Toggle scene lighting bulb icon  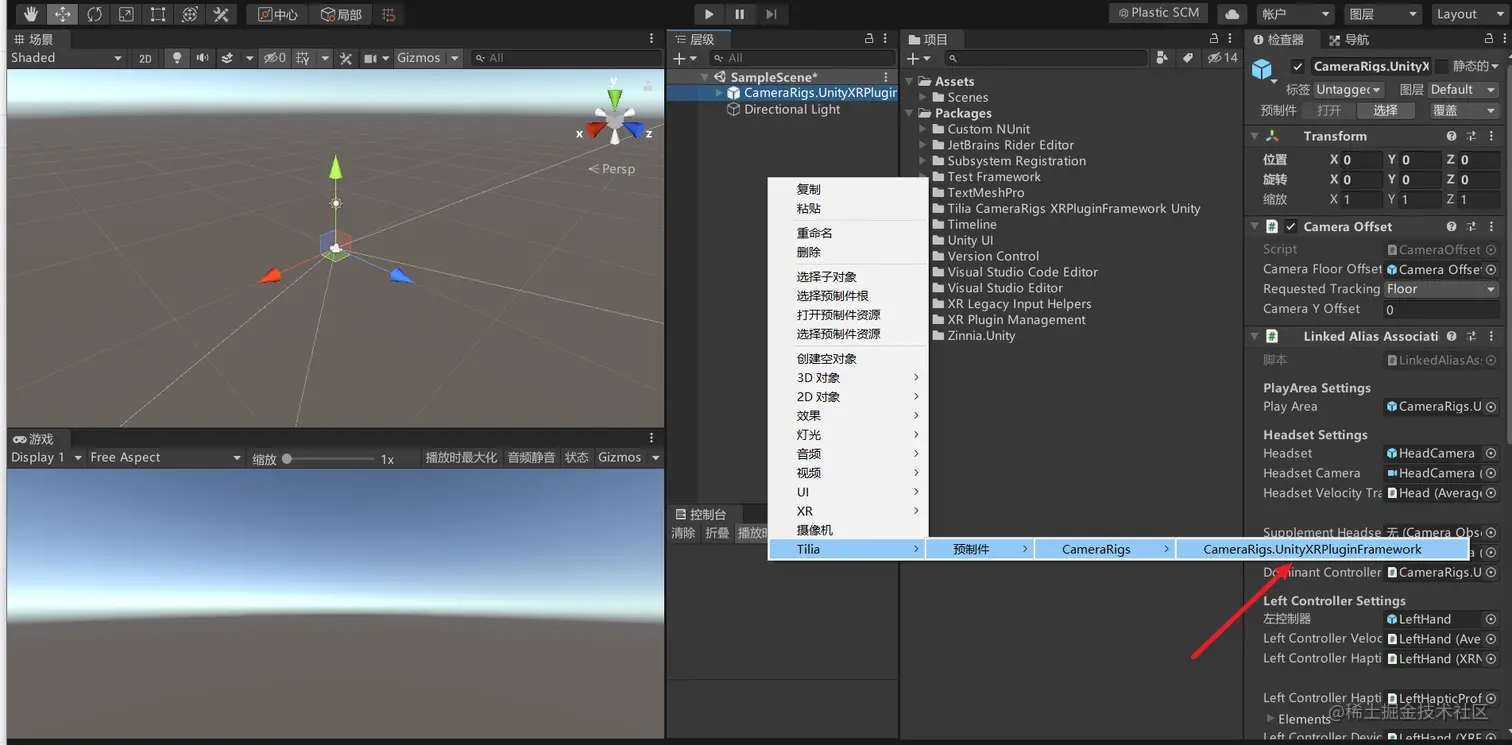(177, 58)
